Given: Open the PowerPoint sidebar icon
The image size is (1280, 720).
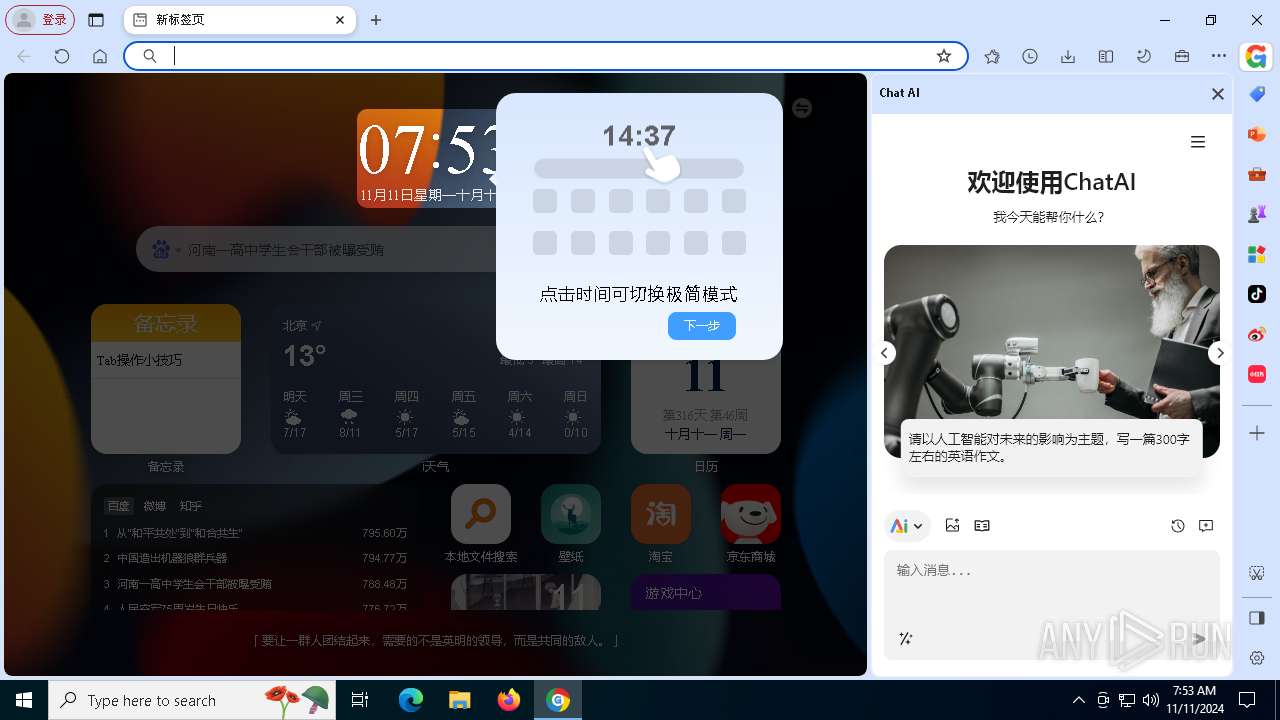Looking at the screenshot, I should point(1257,134).
